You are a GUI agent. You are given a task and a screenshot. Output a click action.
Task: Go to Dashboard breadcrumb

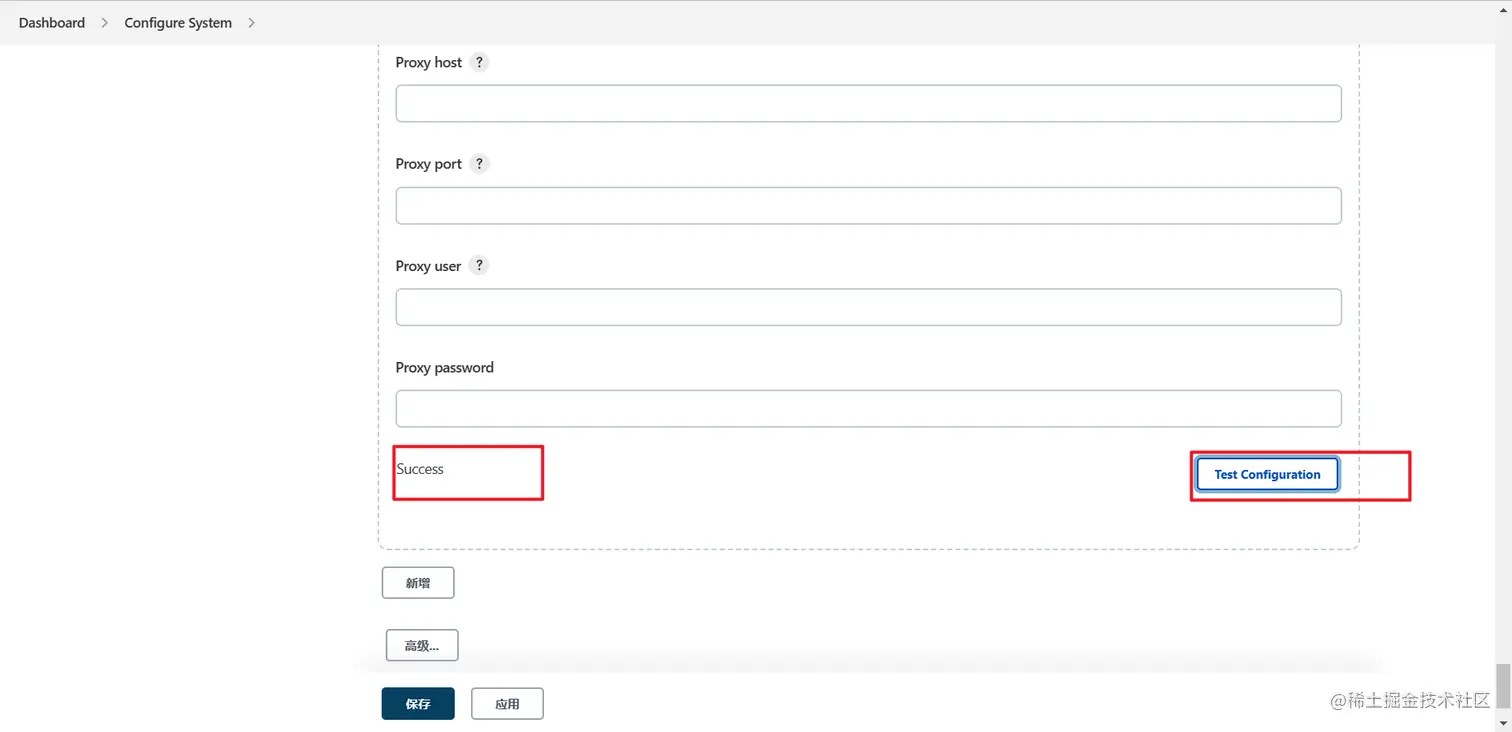click(x=52, y=23)
